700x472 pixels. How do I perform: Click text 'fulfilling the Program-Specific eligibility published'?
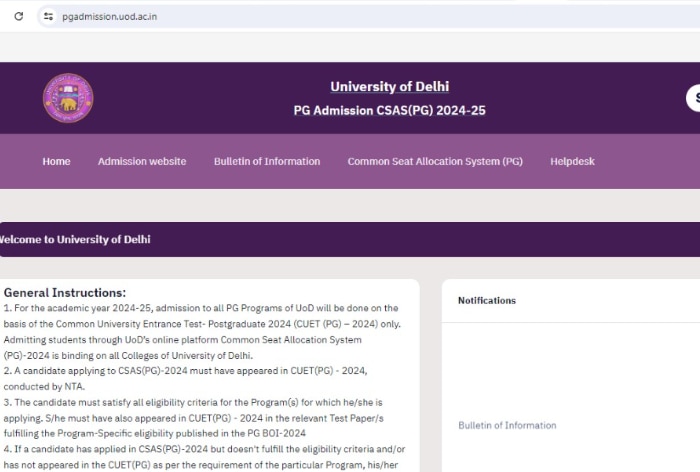click(x=154, y=434)
